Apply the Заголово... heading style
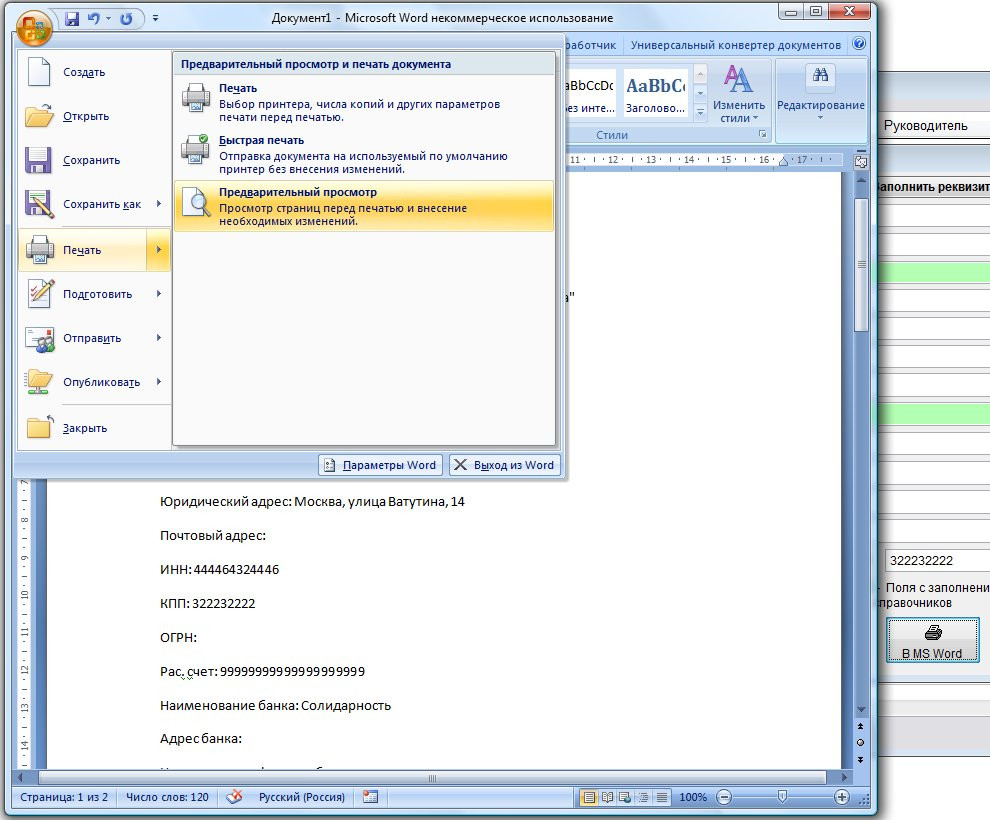The height and width of the screenshot is (820, 990). [x=655, y=92]
